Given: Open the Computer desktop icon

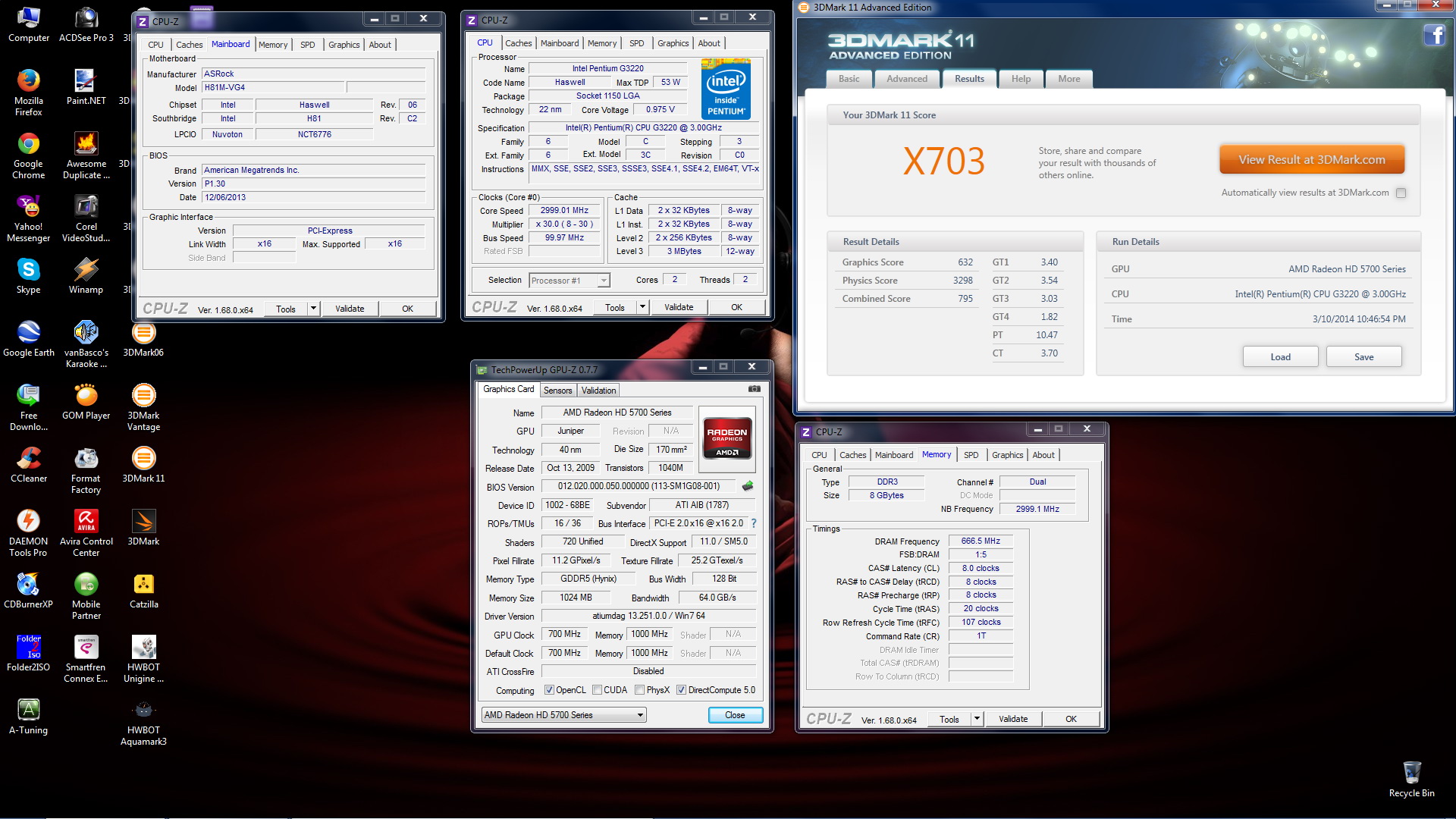Looking at the screenshot, I should (x=28, y=24).
